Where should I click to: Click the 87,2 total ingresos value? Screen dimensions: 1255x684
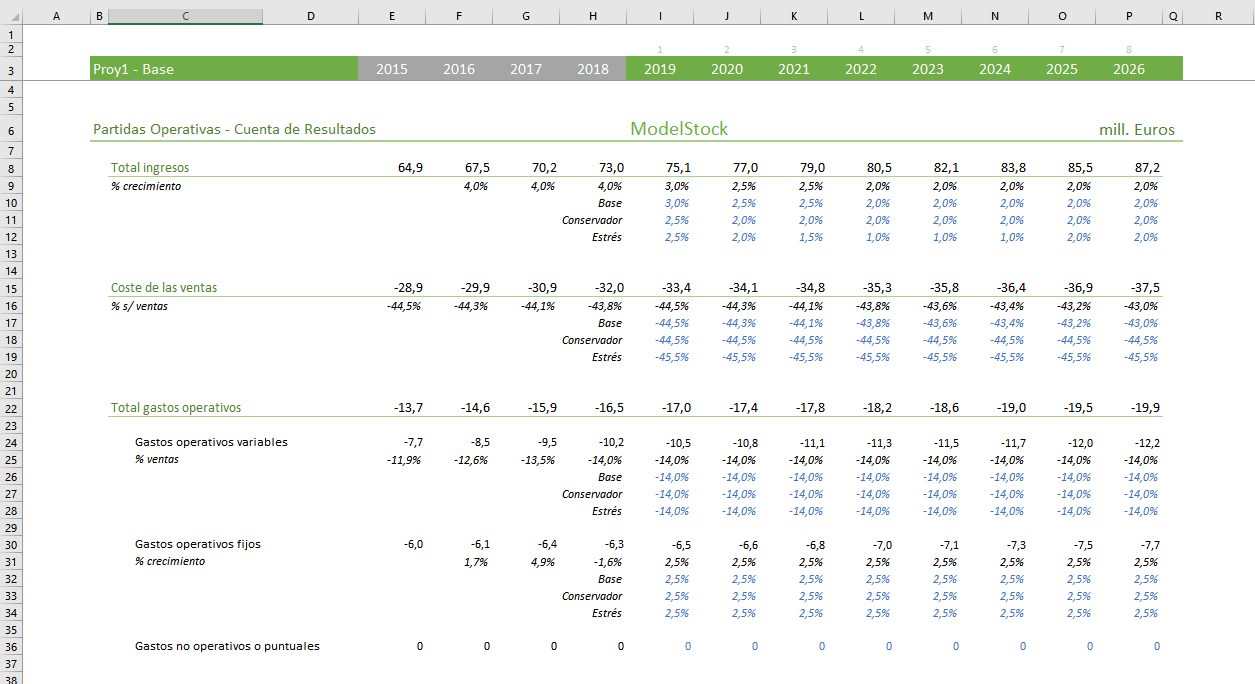point(1144,168)
